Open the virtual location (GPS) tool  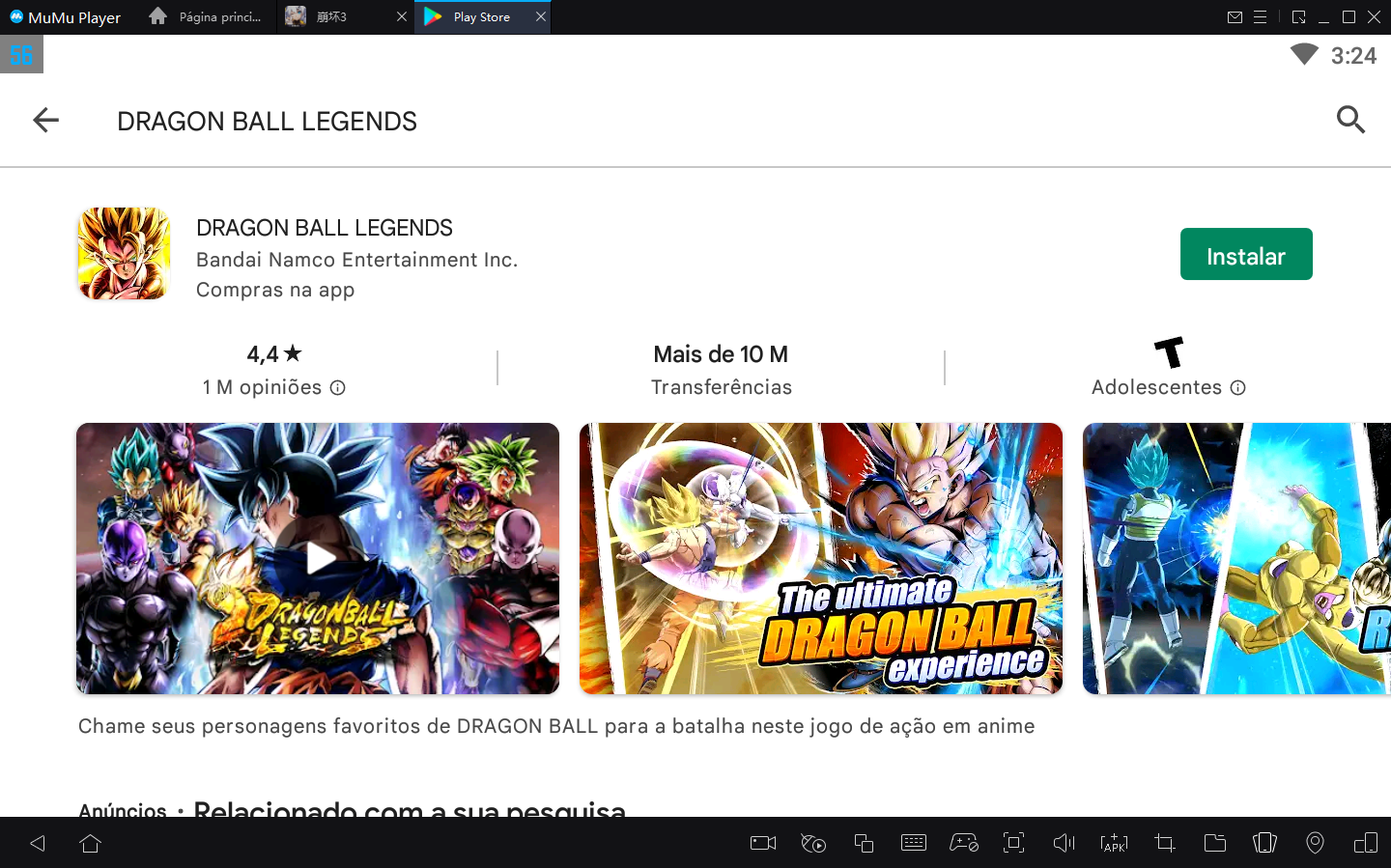pos(1315,842)
